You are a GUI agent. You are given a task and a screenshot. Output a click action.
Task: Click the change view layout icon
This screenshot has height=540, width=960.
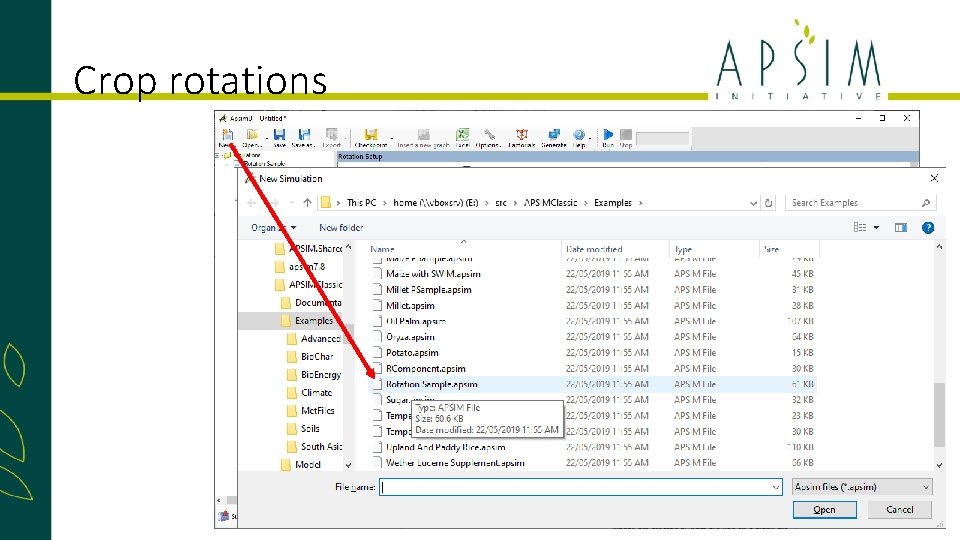pyautogui.click(x=860, y=228)
